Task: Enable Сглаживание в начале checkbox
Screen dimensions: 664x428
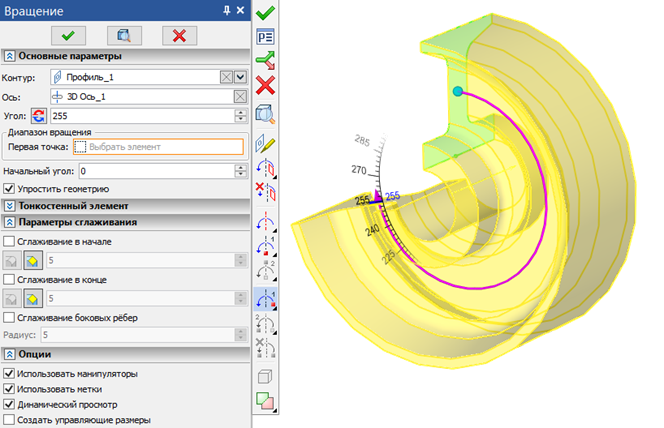Action: click(x=10, y=241)
